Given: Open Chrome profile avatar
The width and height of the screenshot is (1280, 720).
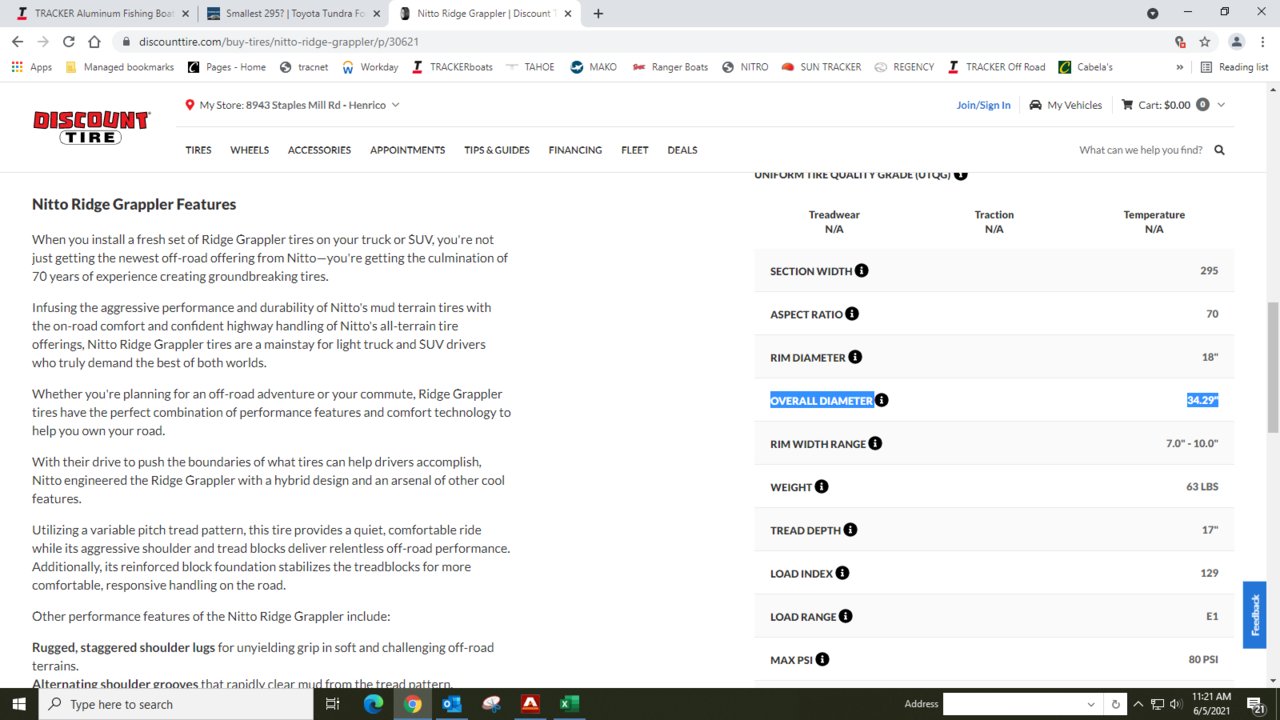Looking at the screenshot, I should 1237,42.
